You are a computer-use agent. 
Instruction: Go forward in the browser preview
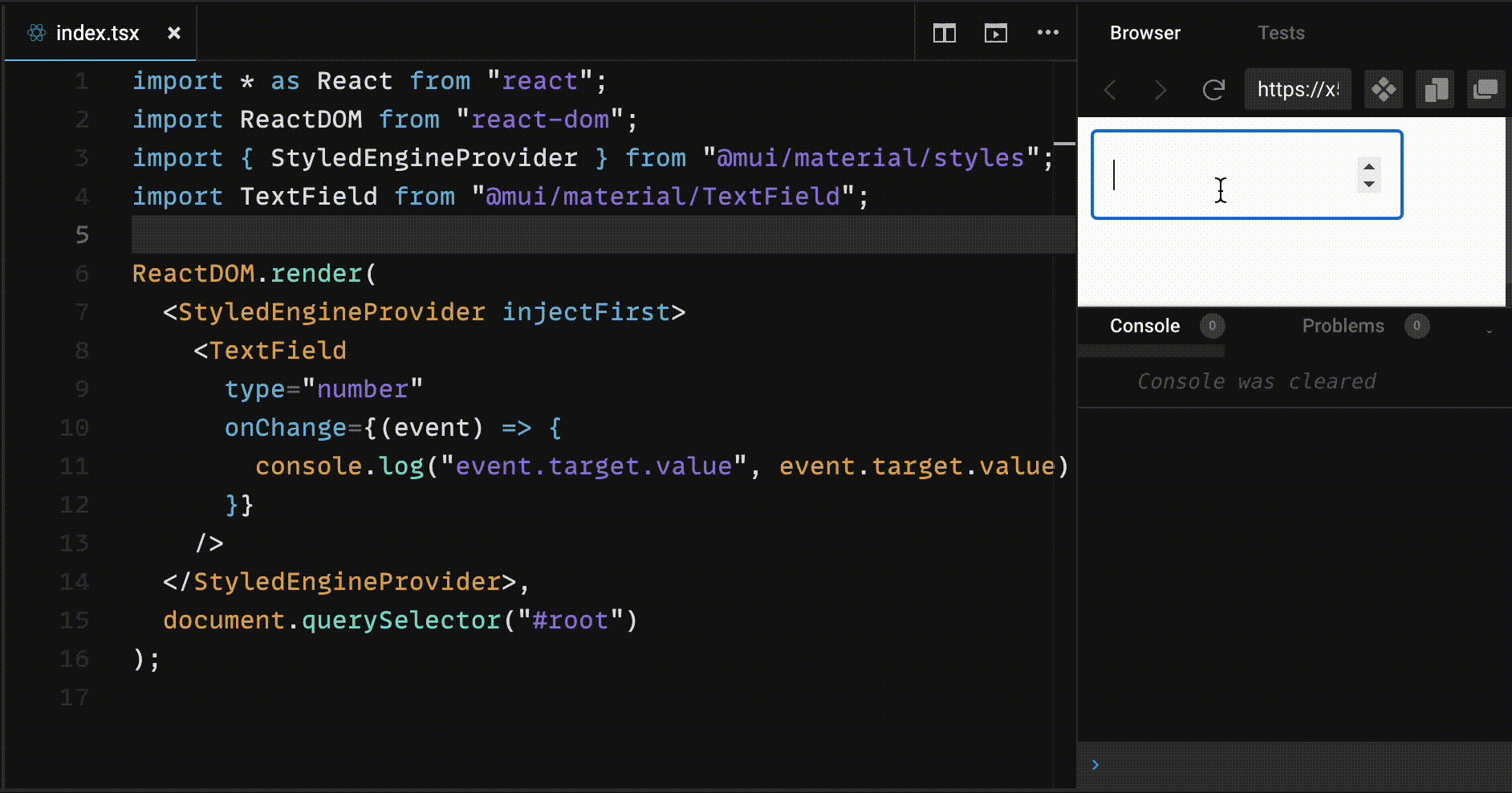point(1160,89)
